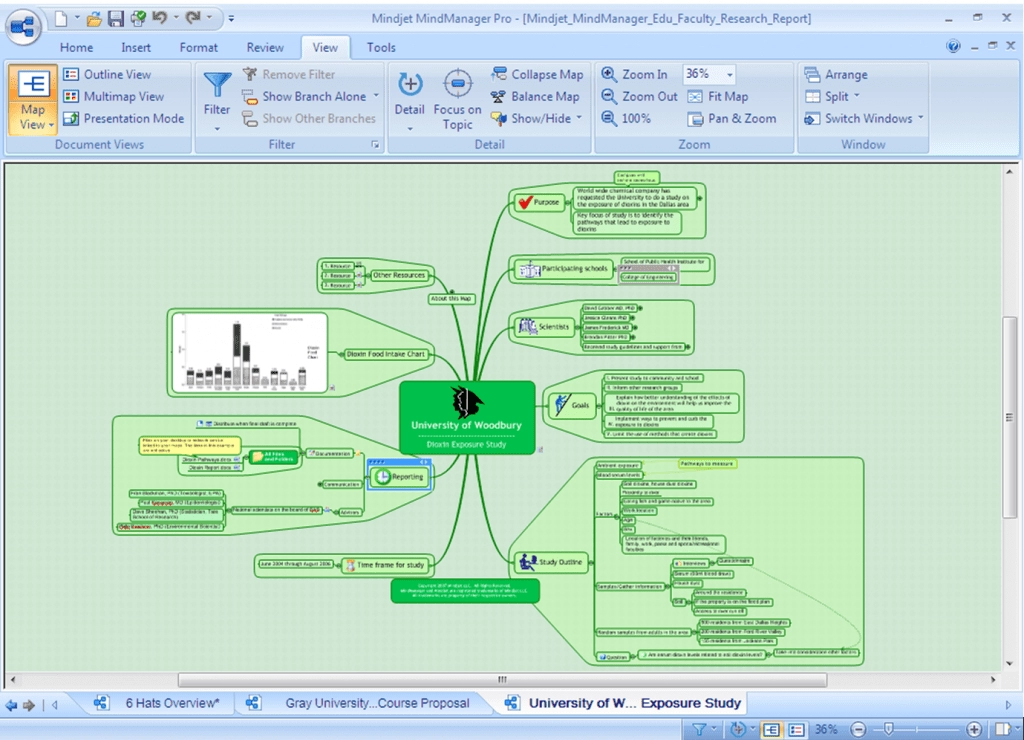
Task: Redo the last undone action
Action: (x=193, y=18)
